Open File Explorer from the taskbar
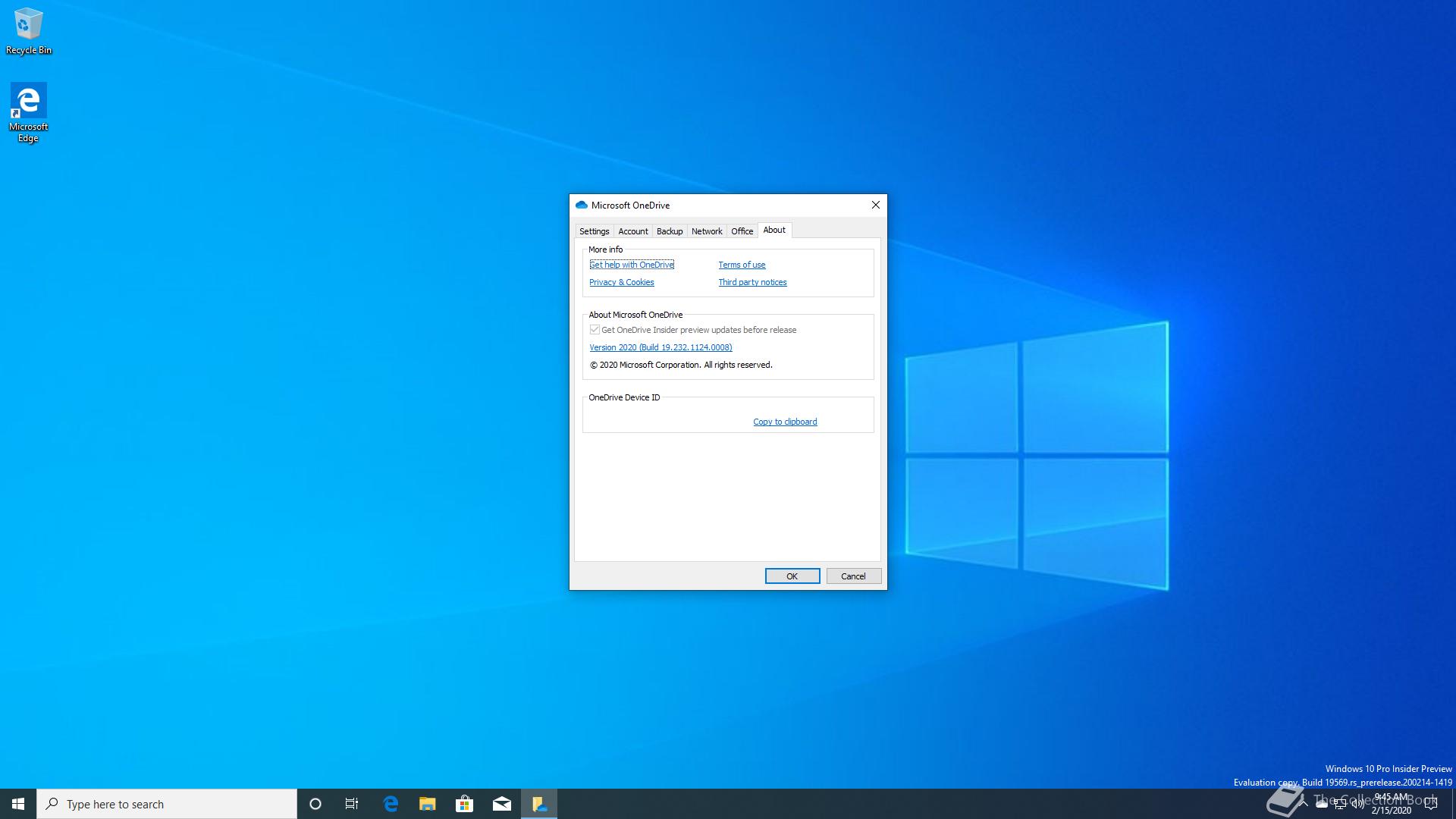Image resolution: width=1456 pixels, height=819 pixels. pyautogui.click(x=428, y=804)
